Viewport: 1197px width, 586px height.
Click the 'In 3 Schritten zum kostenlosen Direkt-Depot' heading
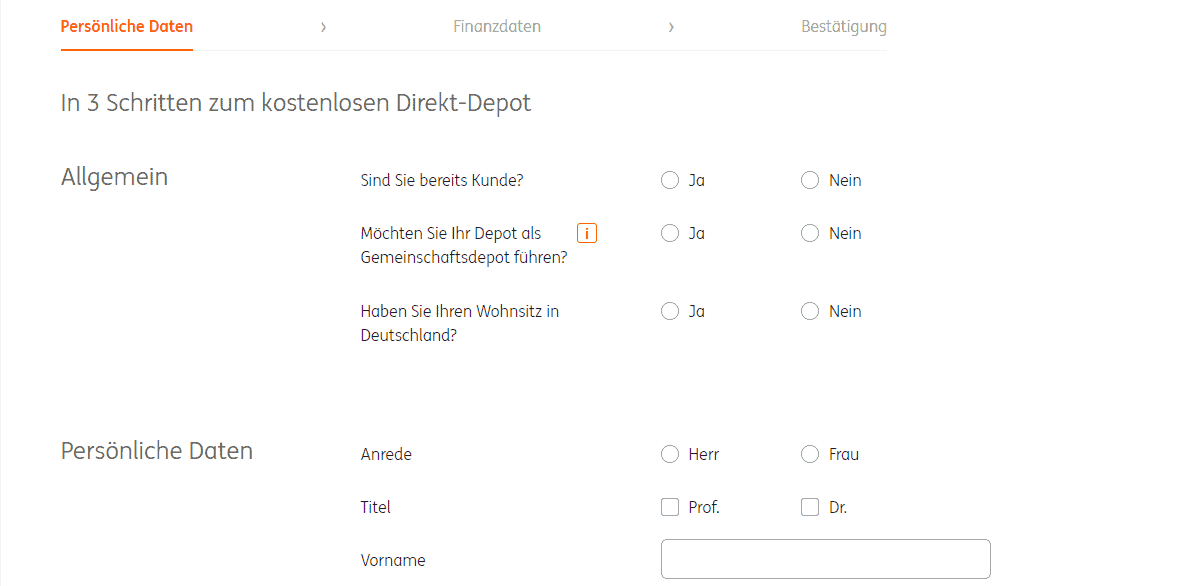(x=296, y=103)
